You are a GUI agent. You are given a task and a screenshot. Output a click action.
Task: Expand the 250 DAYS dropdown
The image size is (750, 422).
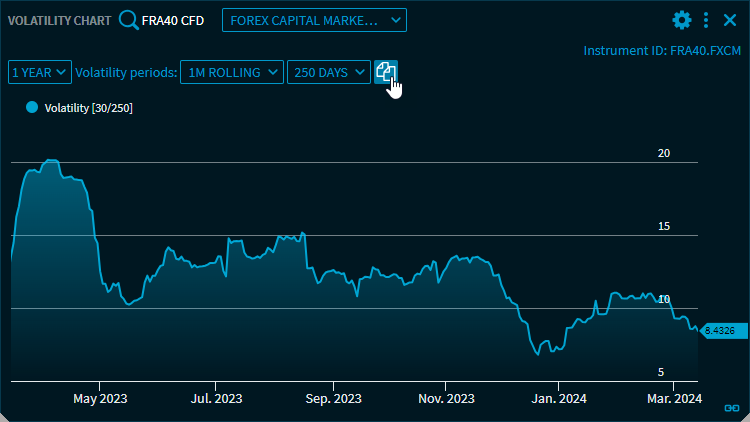pyautogui.click(x=328, y=72)
